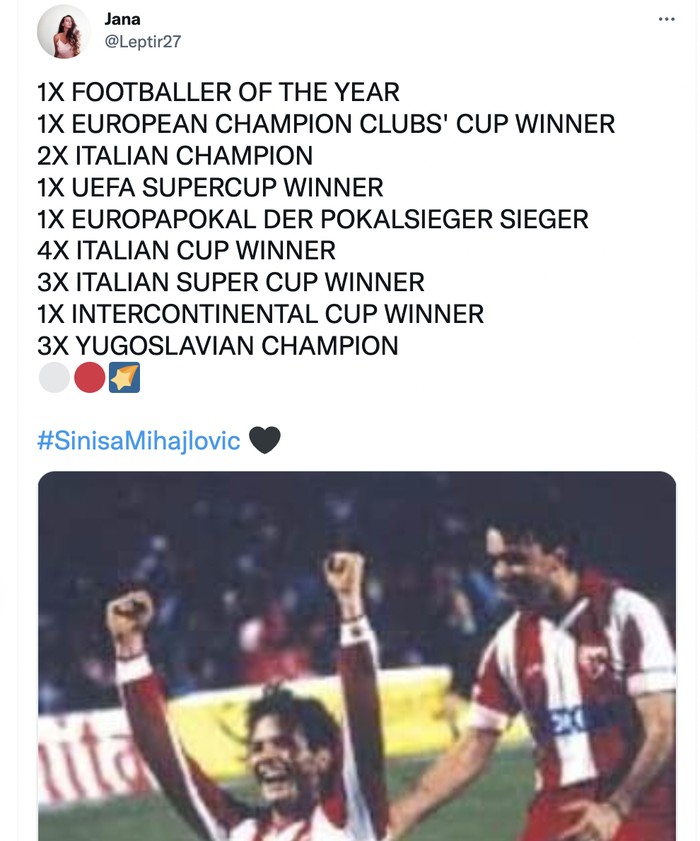Open the tweet's three-dot More menu
The image size is (700, 841).
click(666, 19)
